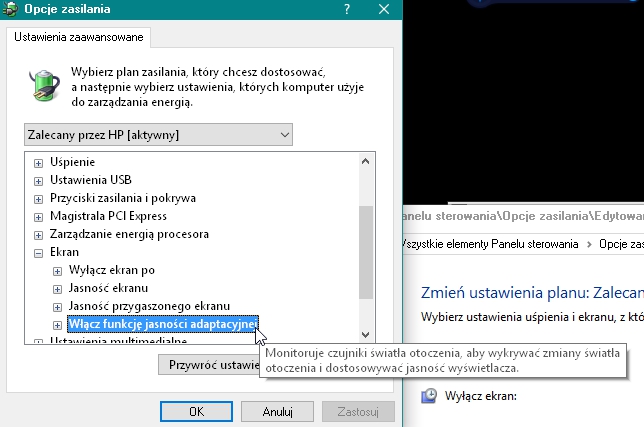Screen dimensions: 644x427
Task: Click the scroll up arrow in settings list
Action: (366, 161)
